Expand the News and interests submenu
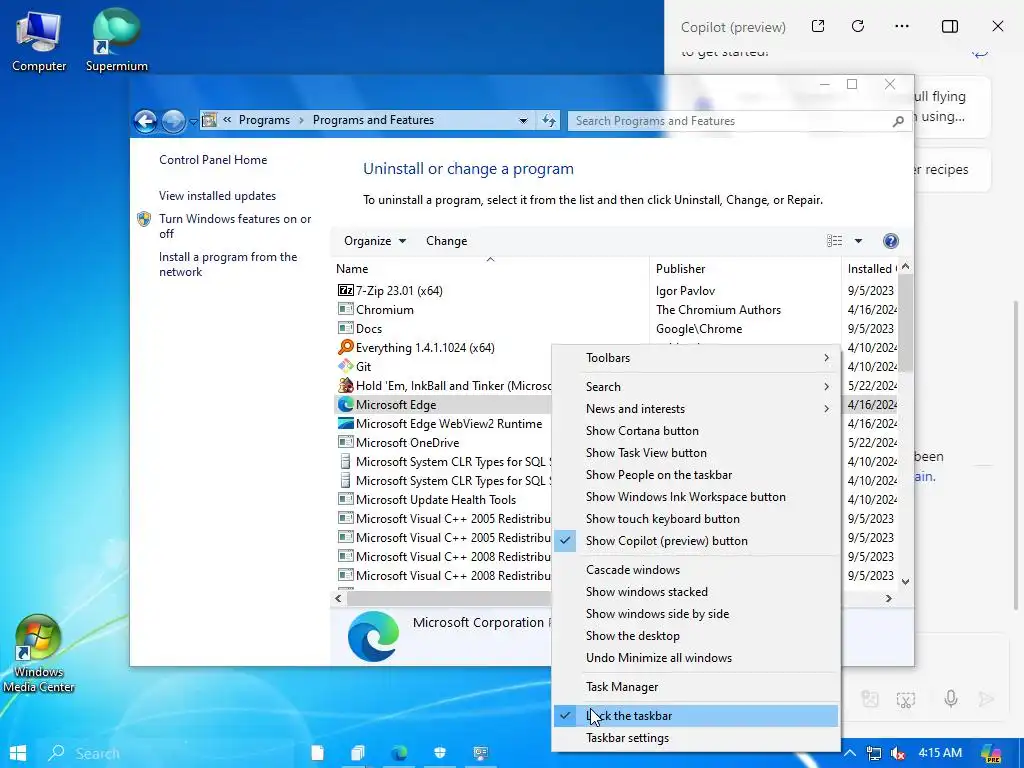 pyautogui.click(x=696, y=409)
